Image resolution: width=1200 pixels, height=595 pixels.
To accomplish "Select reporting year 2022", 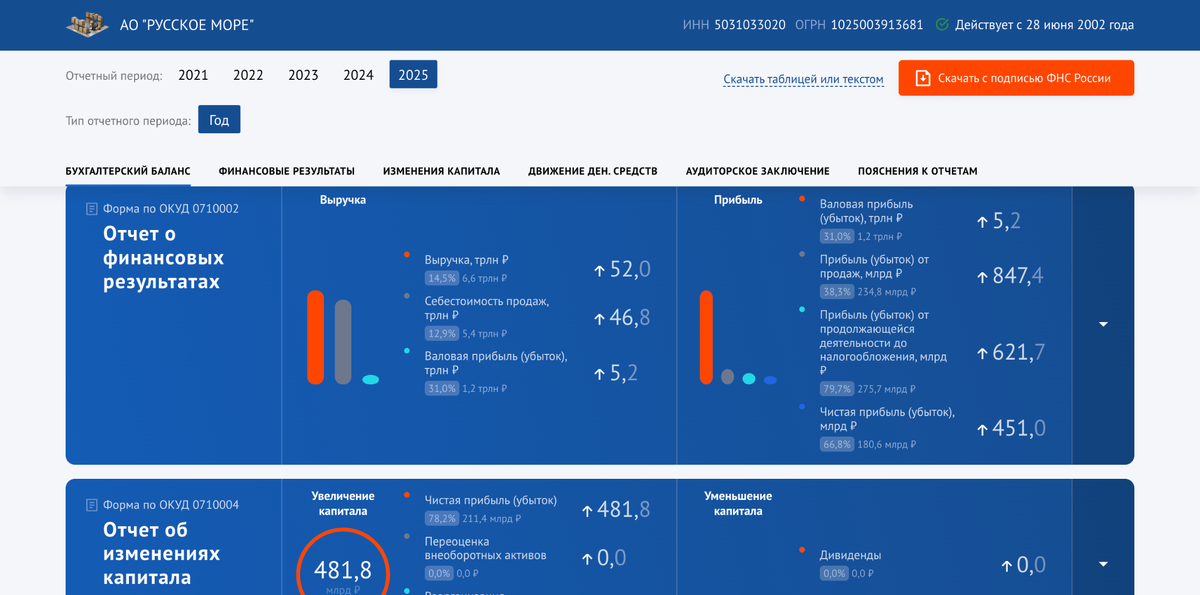I will click(248, 75).
